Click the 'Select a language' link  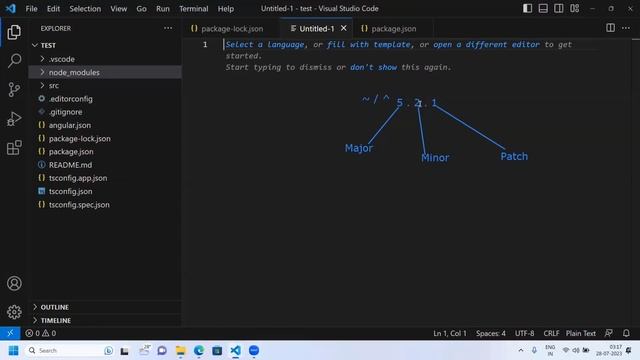(x=265, y=44)
